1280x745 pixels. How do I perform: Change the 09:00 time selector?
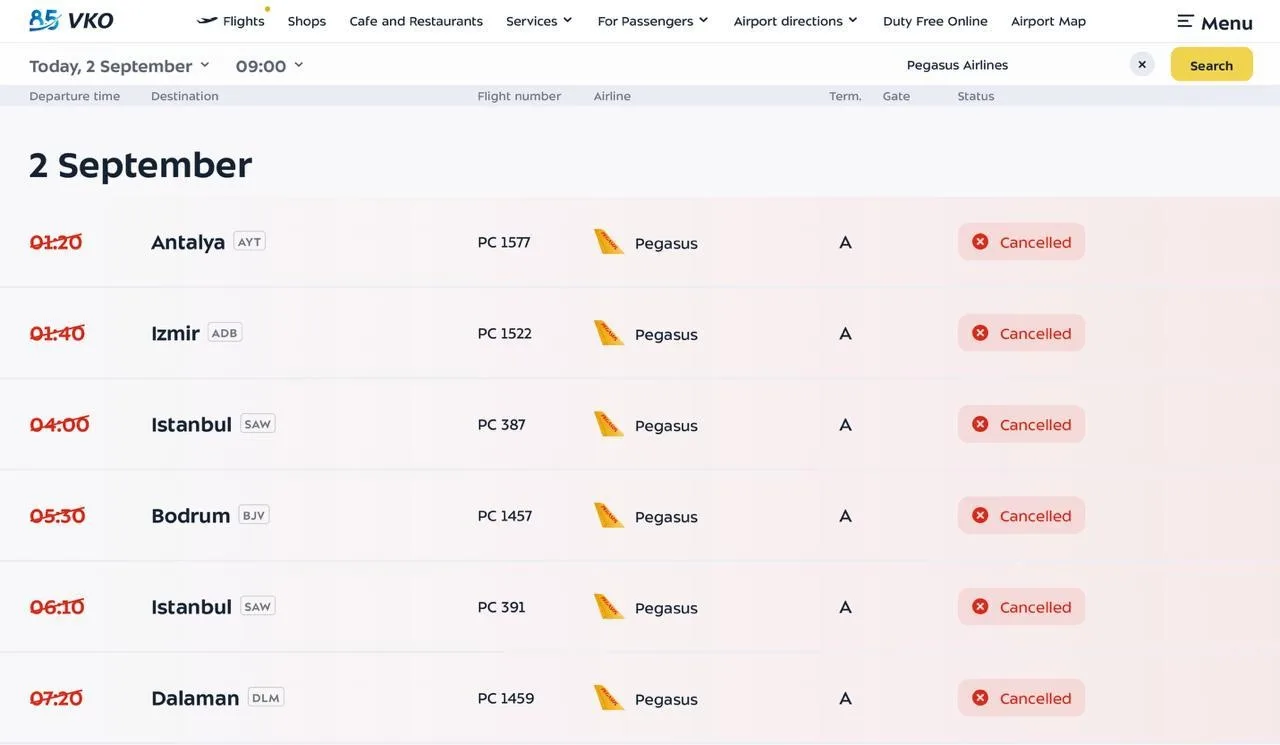click(270, 66)
